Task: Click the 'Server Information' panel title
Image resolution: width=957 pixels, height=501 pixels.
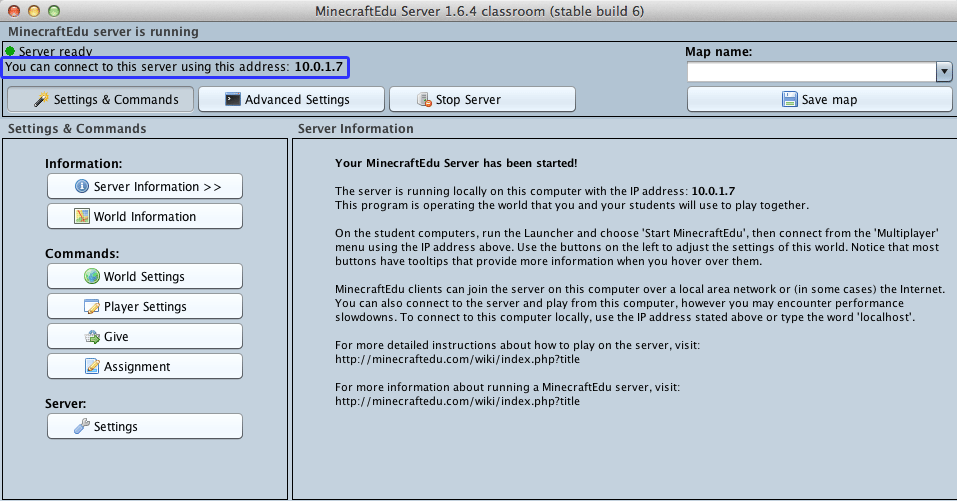Action: 355,129
